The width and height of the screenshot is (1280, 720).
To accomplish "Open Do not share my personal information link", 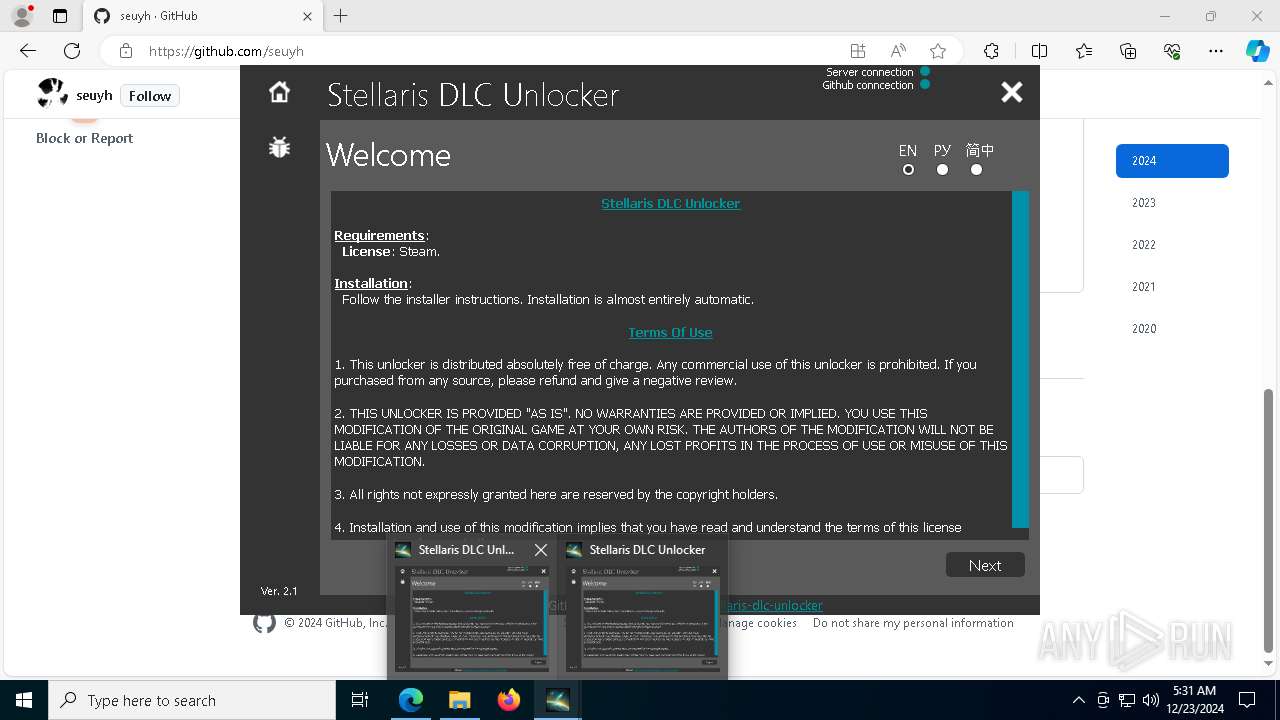I will 913,623.
